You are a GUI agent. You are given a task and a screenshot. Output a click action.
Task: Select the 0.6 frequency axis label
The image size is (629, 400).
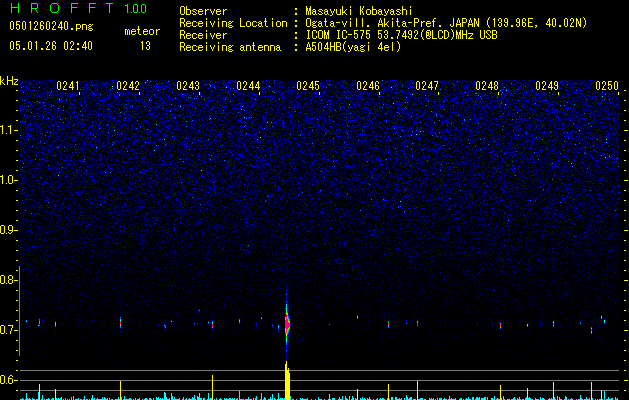tap(8, 380)
